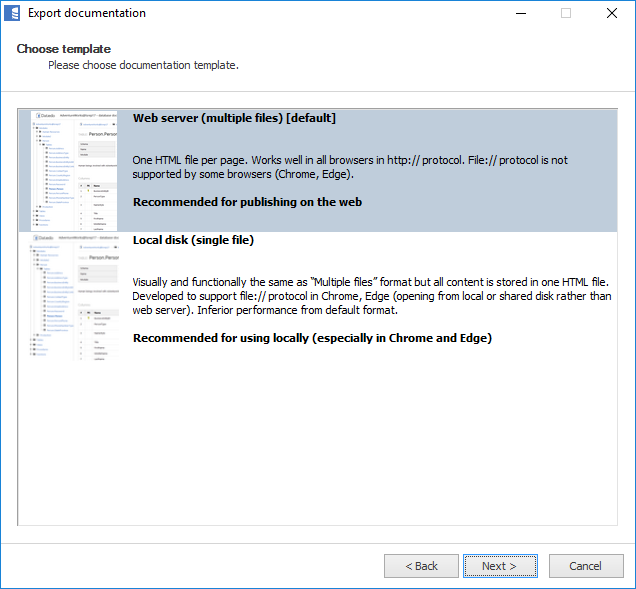Click 'Please choose documentation template.' subtitle
Image resolution: width=636 pixels, height=589 pixels.
pyautogui.click(x=143, y=65)
